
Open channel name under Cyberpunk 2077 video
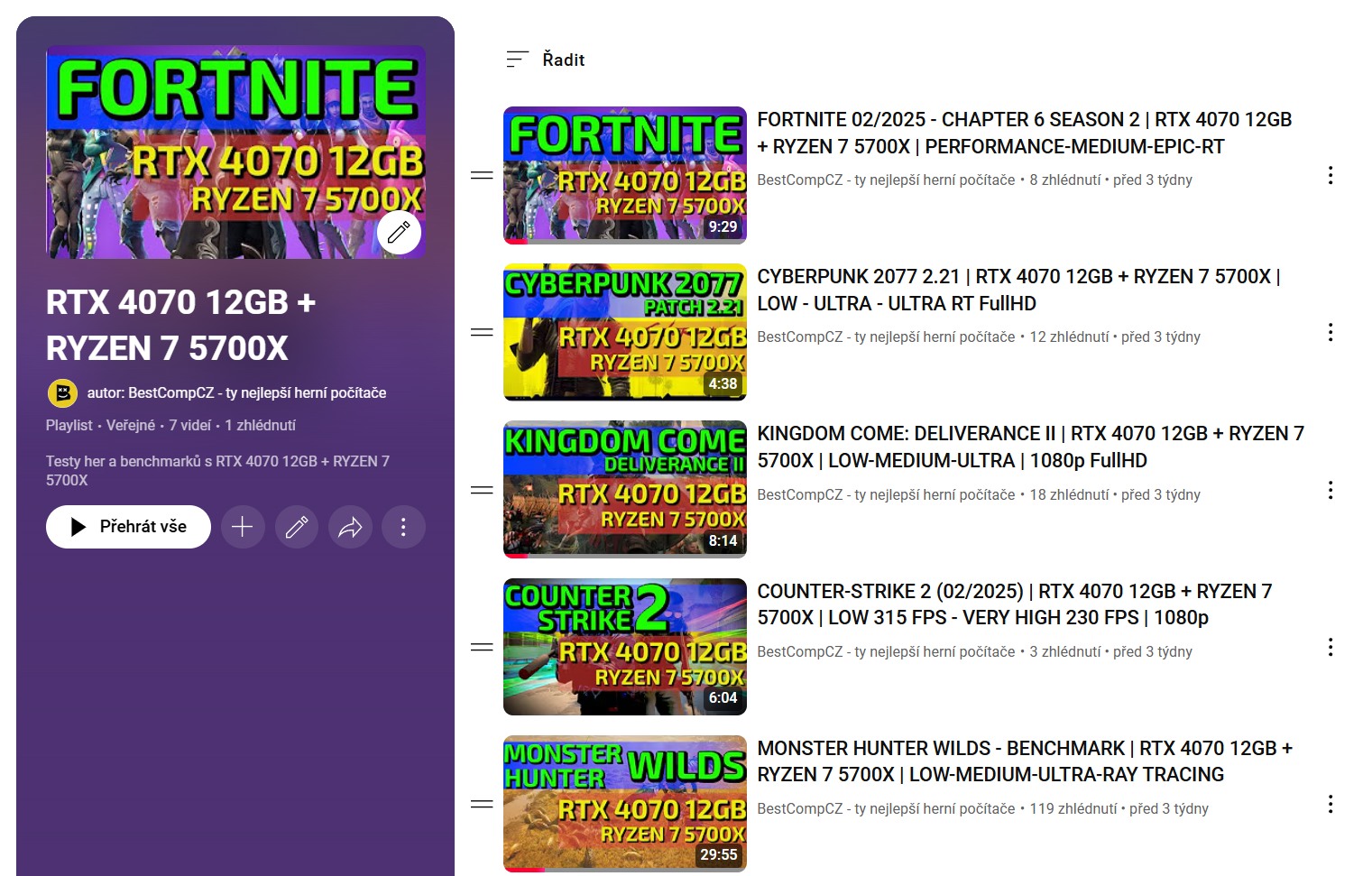886,337
